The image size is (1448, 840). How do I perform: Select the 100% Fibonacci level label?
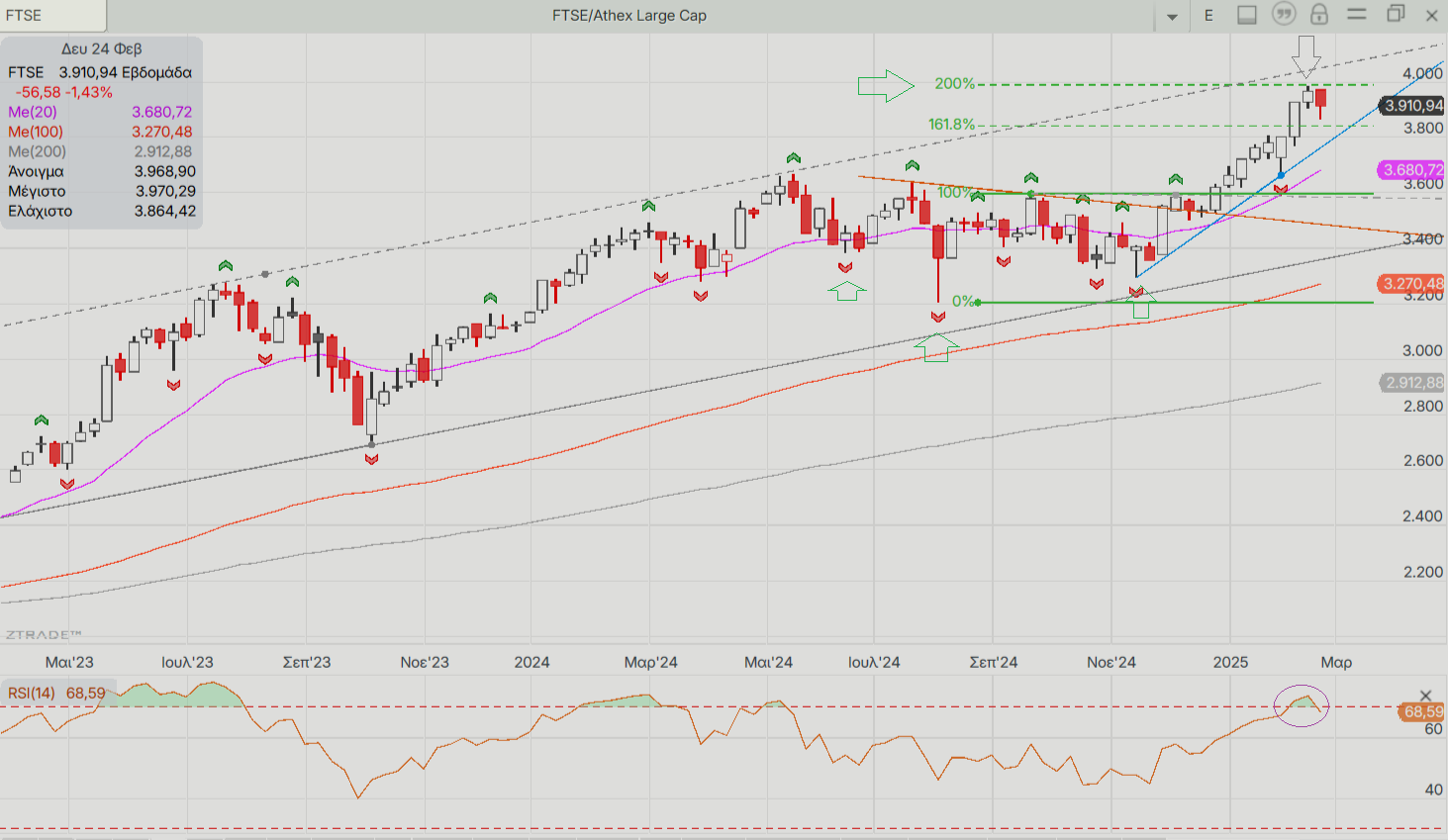[955, 192]
